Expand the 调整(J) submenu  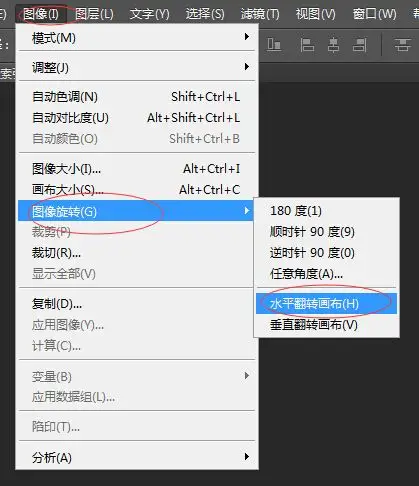click(136, 67)
